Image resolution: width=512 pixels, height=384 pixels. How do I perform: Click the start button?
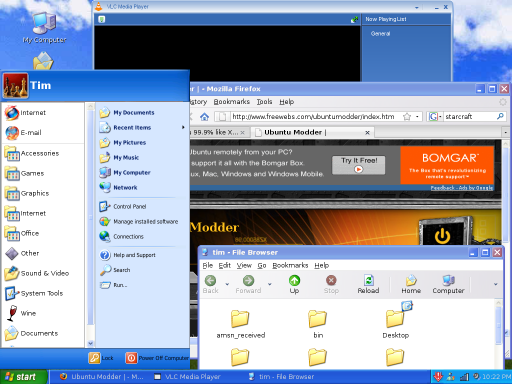point(23,377)
